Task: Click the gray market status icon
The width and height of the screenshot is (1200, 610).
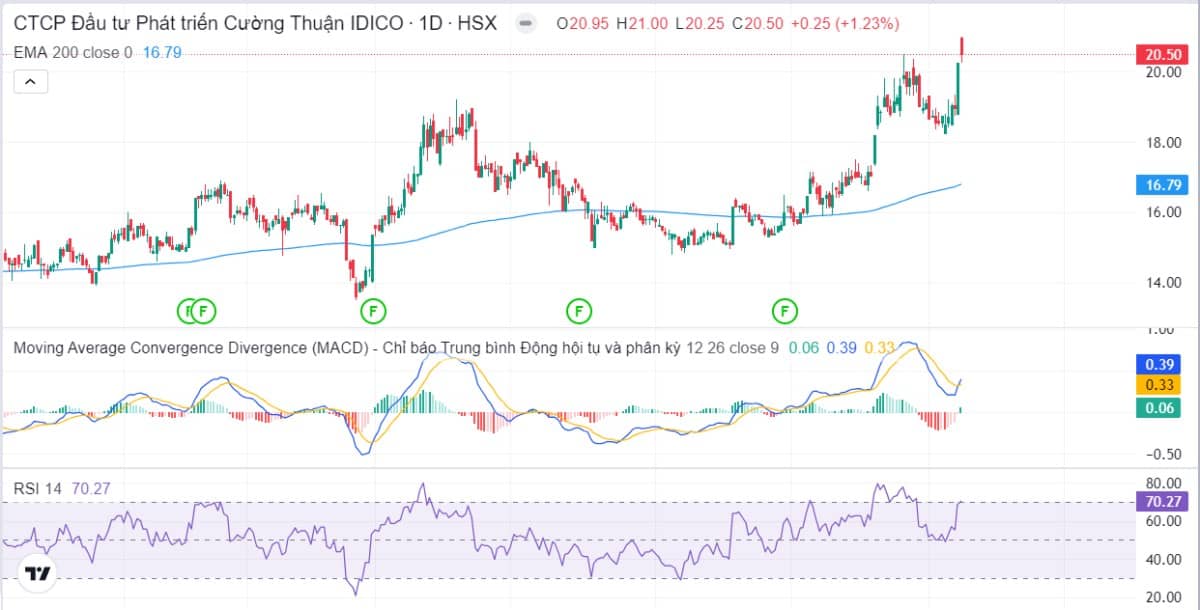Action: click(x=525, y=23)
